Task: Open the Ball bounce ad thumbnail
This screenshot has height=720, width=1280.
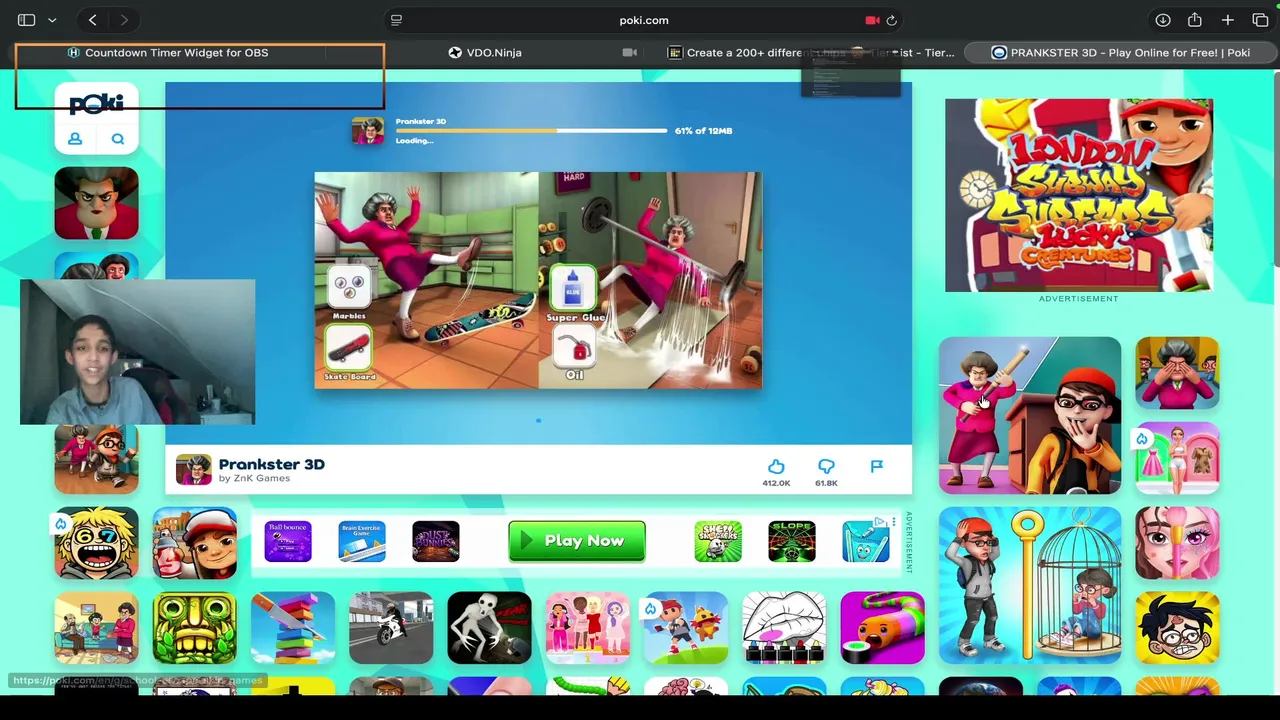Action: [288, 541]
